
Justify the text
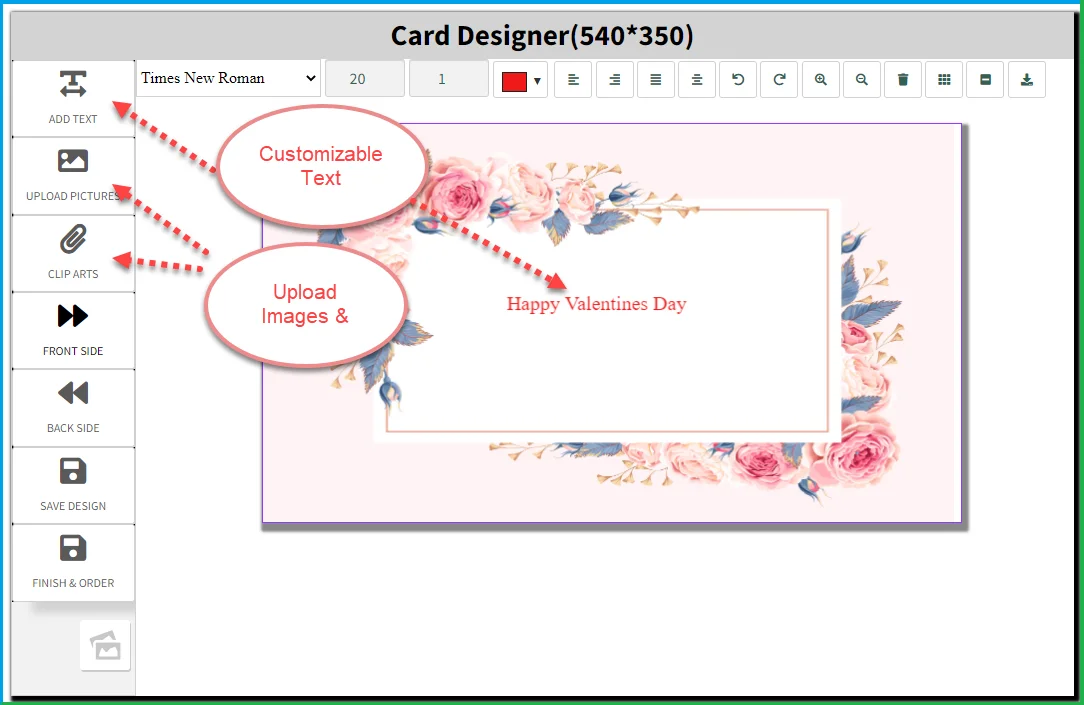[x=655, y=79]
